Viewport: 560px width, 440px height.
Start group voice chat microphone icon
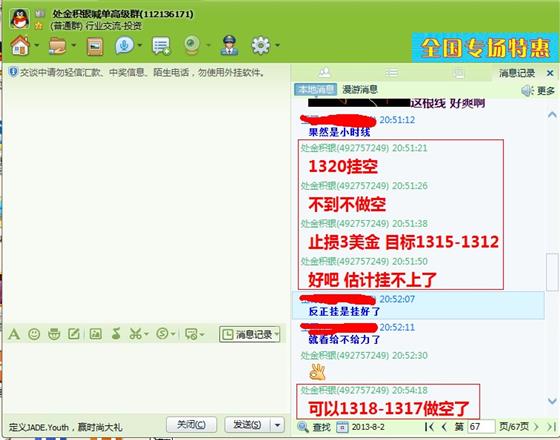coord(124,45)
